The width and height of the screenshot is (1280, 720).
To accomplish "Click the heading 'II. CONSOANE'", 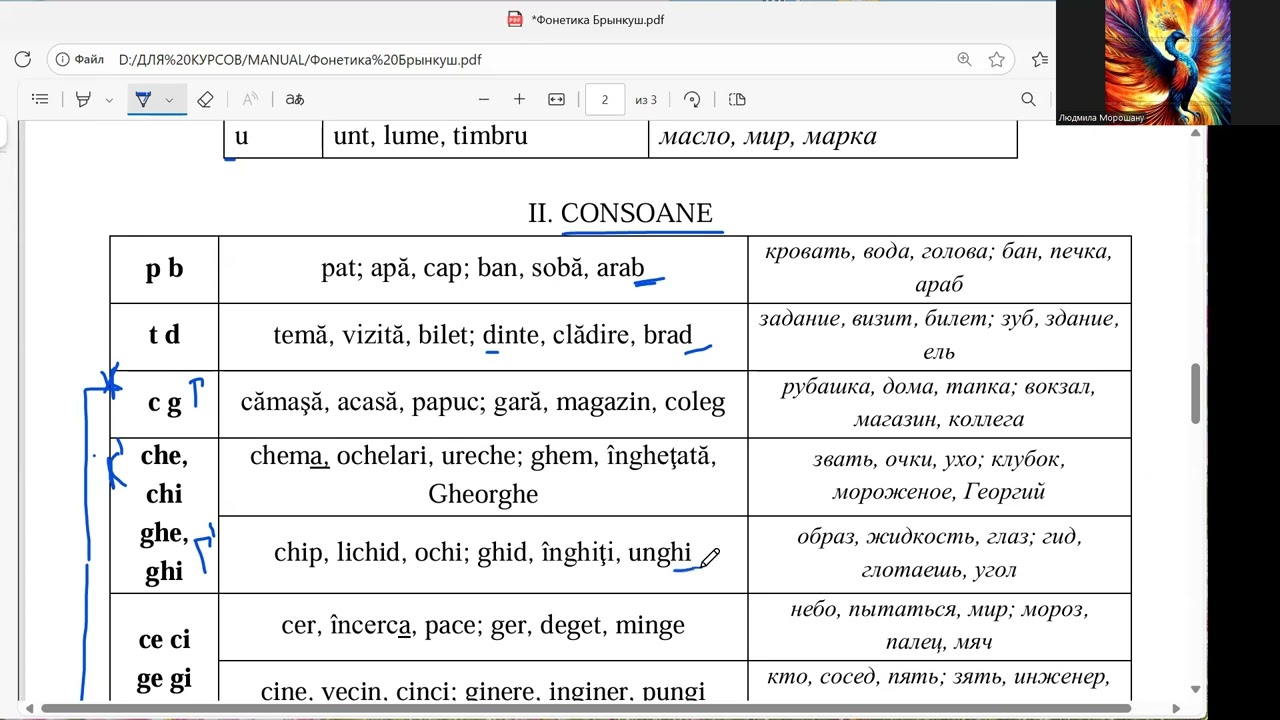I will pos(620,213).
